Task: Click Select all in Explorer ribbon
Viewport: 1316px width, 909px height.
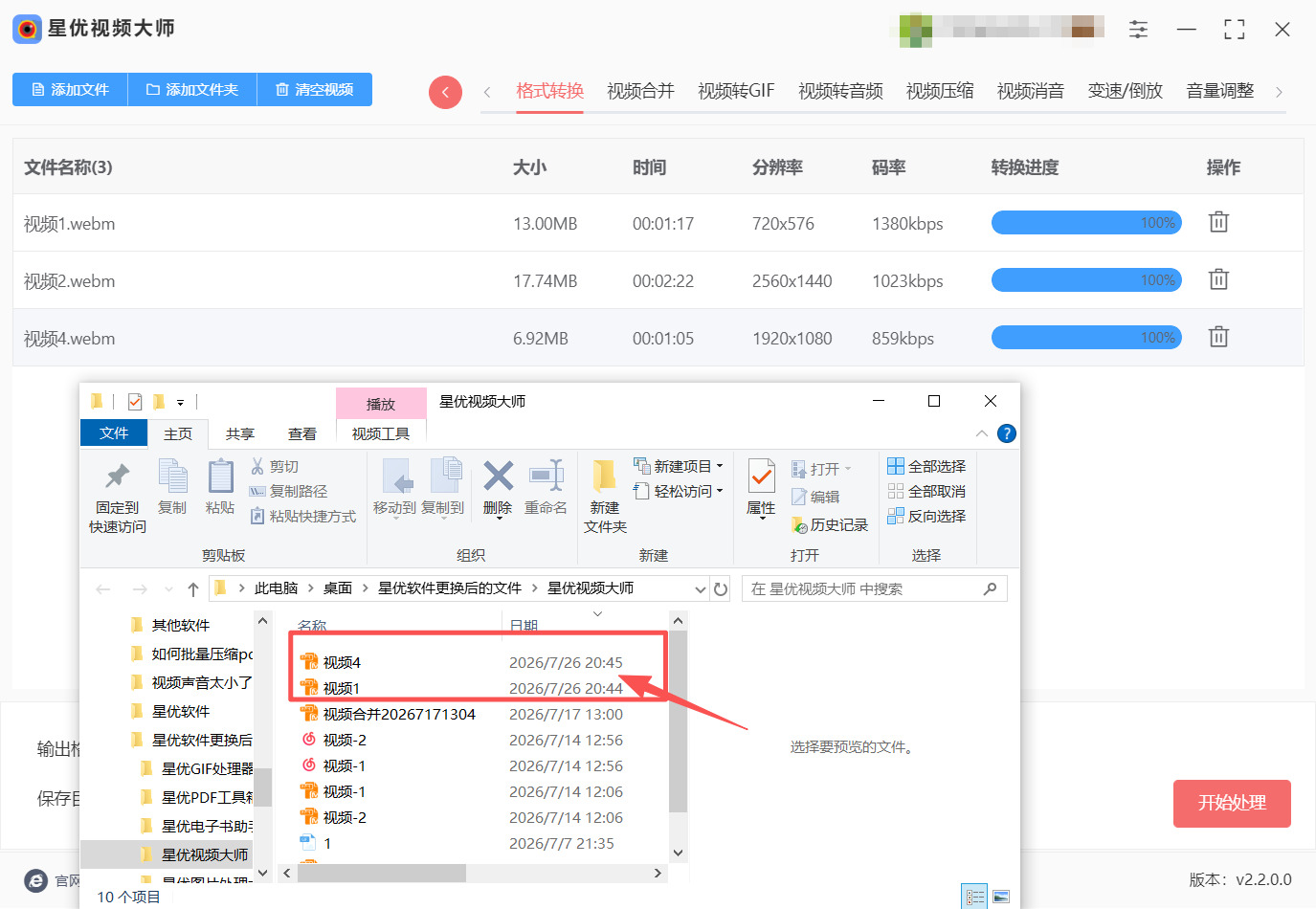Action: point(926,466)
